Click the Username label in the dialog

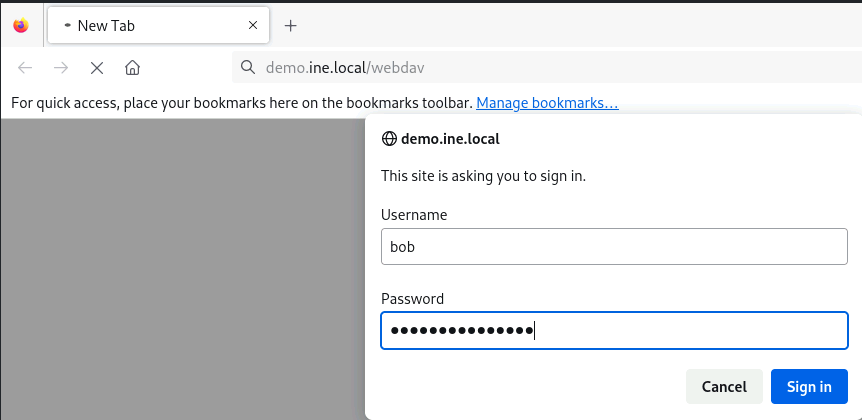coord(414,214)
